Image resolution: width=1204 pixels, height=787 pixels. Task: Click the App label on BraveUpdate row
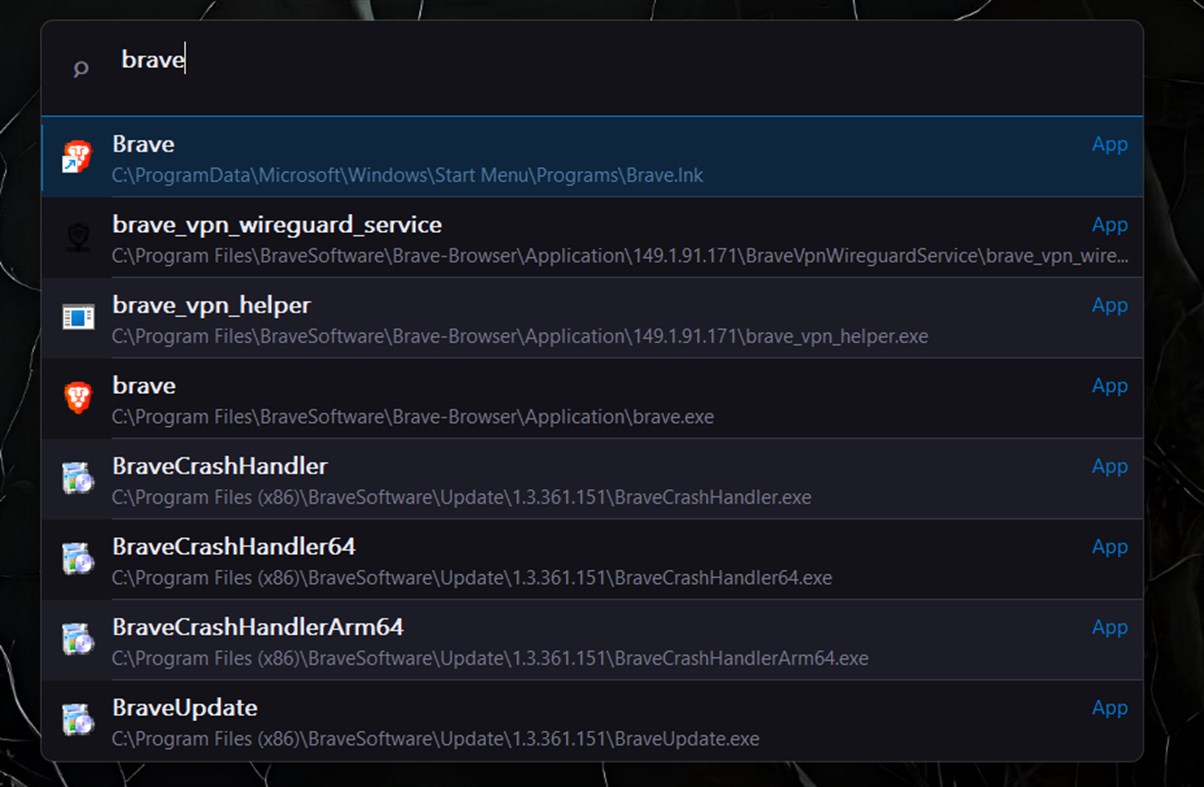[1109, 709]
